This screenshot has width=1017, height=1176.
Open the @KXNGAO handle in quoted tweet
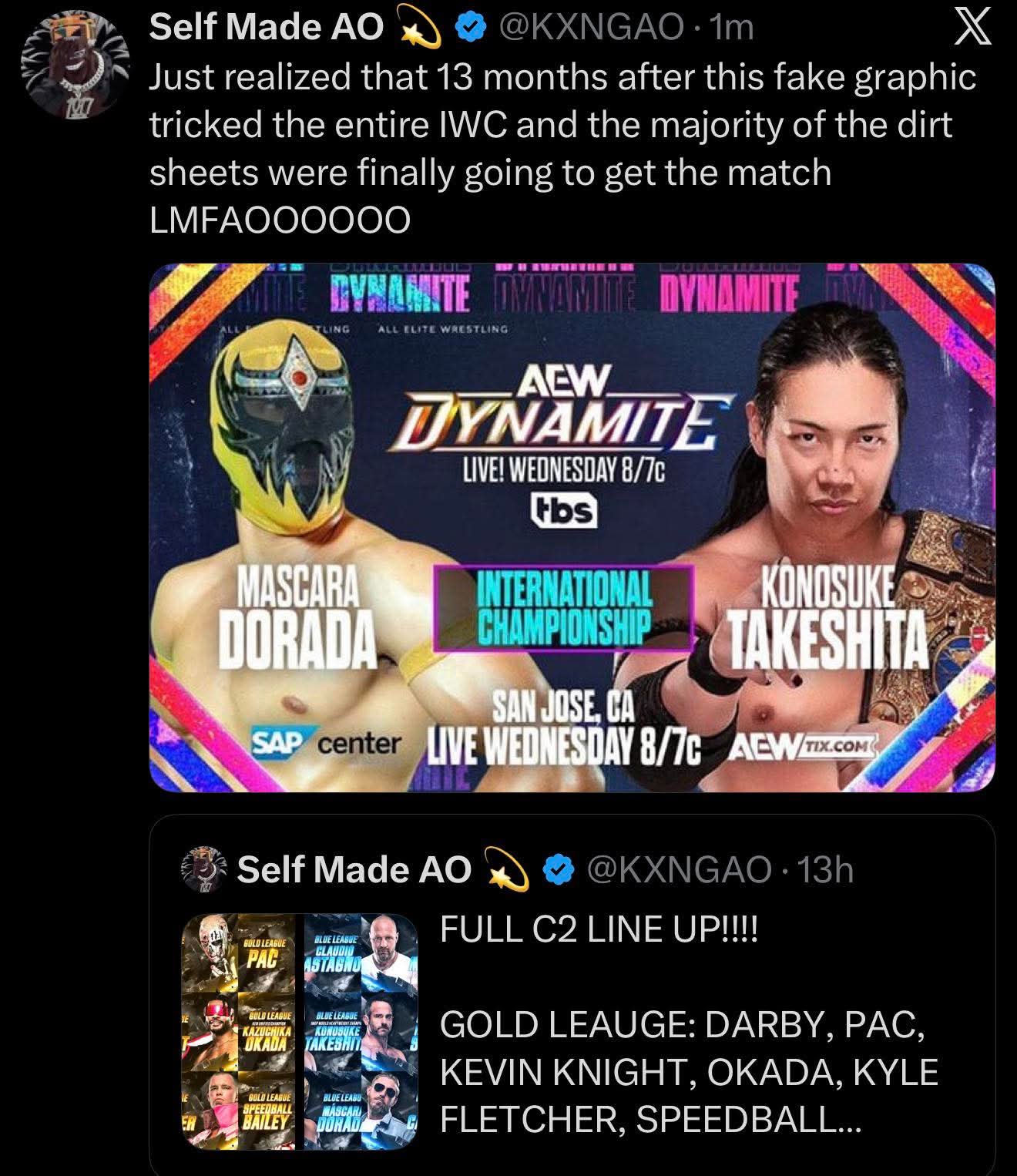click(678, 870)
